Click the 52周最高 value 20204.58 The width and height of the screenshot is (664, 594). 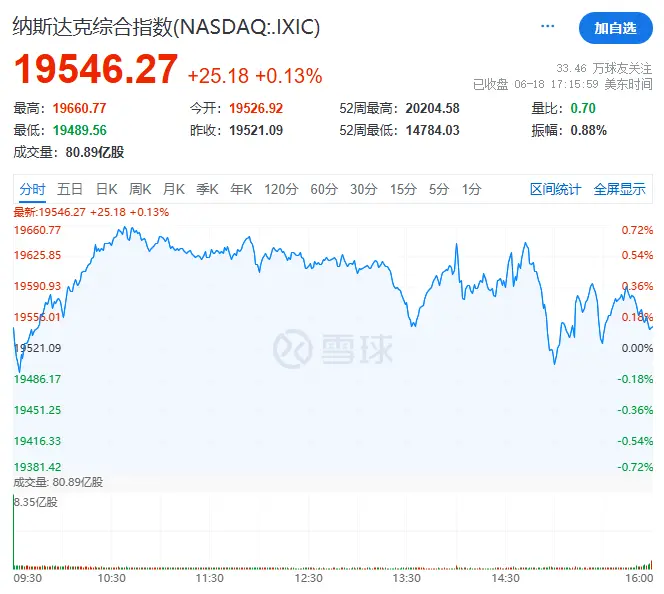[x=432, y=108]
